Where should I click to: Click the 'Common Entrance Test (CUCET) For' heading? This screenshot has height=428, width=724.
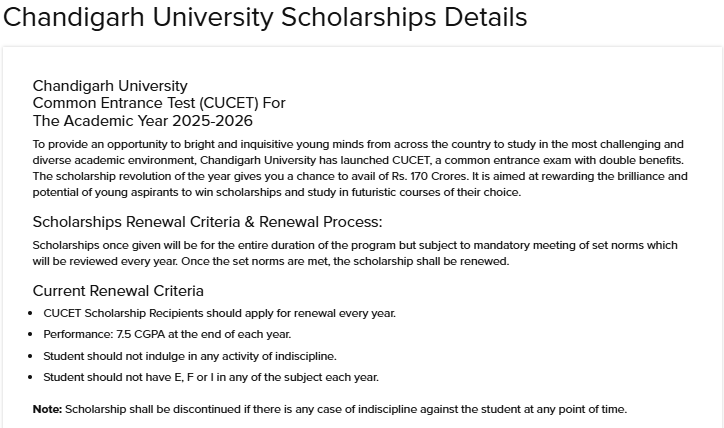159,103
